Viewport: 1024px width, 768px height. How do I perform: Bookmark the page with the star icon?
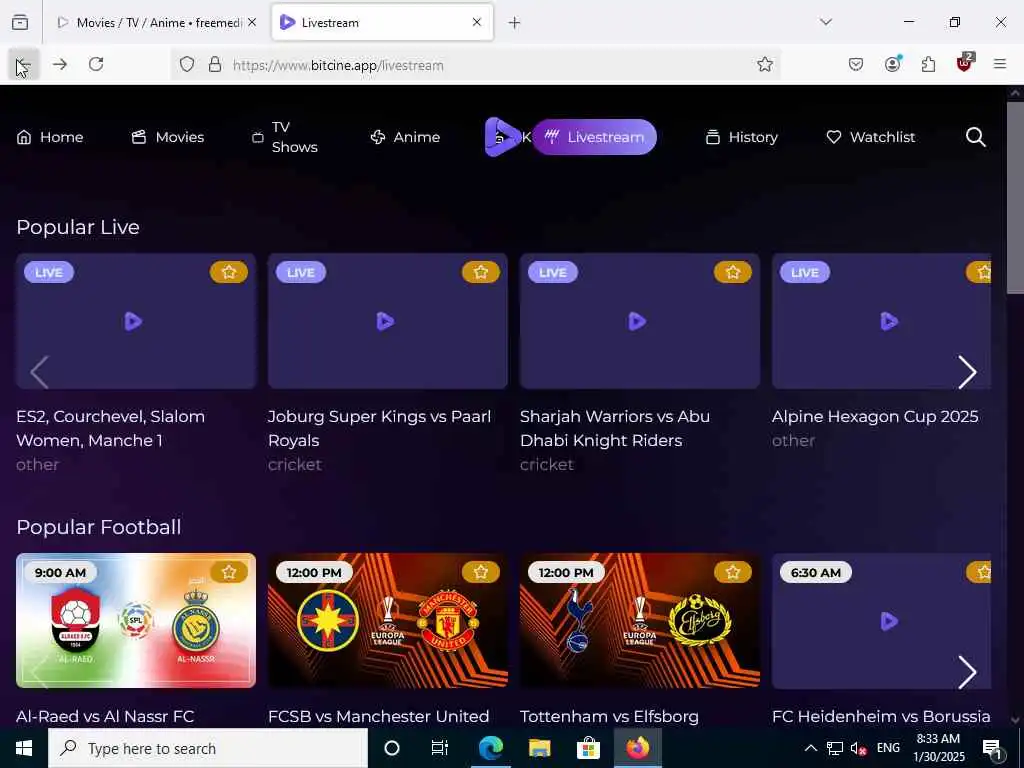765,64
